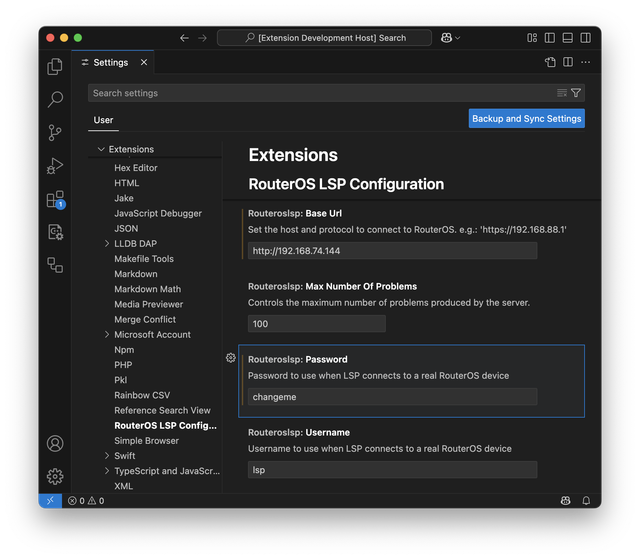This screenshot has width=640, height=559.
Task: Select the User settings tab
Action: coord(103,120)
